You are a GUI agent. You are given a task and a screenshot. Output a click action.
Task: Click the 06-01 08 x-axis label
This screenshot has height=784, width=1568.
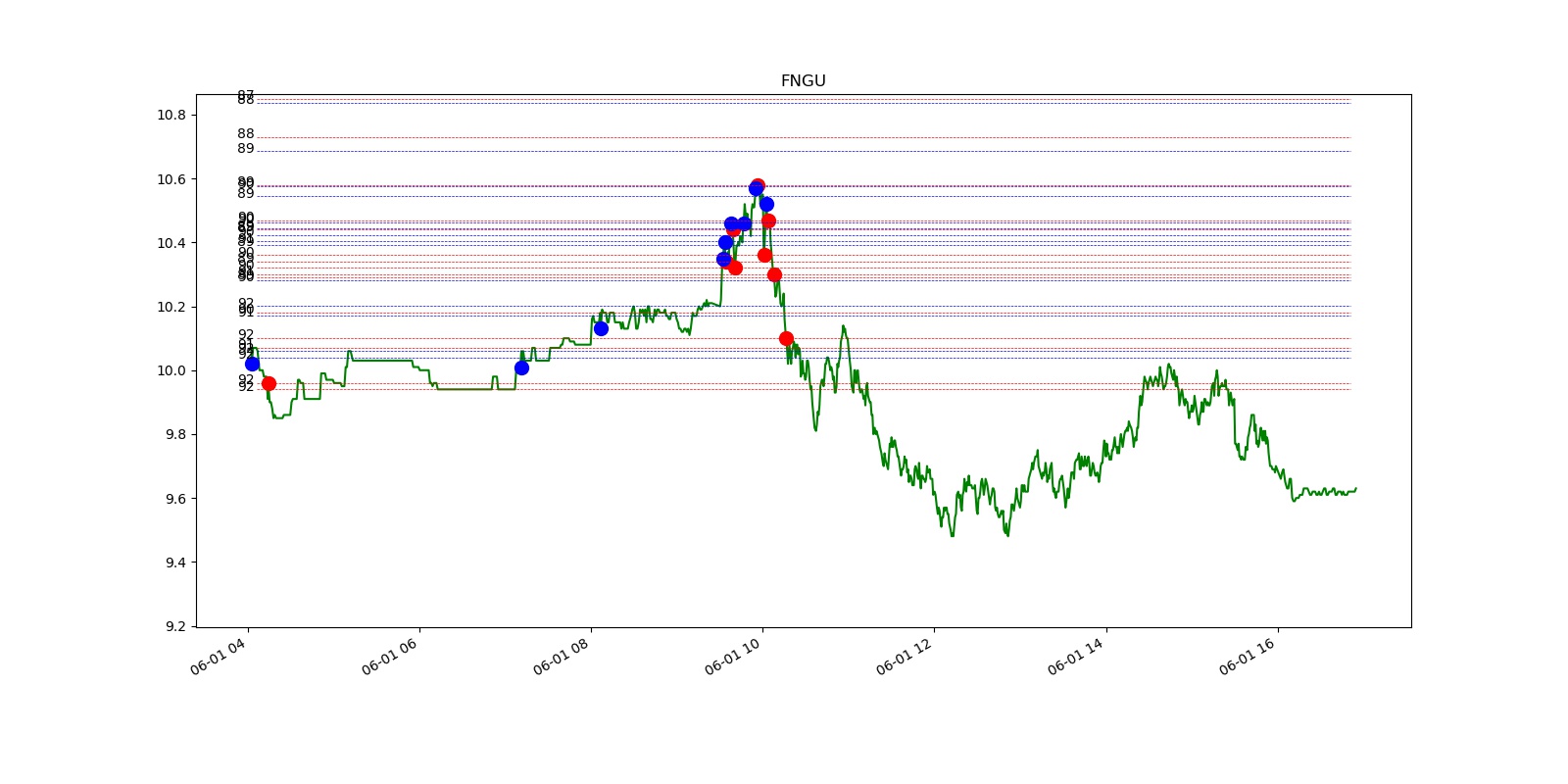(561, 656)
